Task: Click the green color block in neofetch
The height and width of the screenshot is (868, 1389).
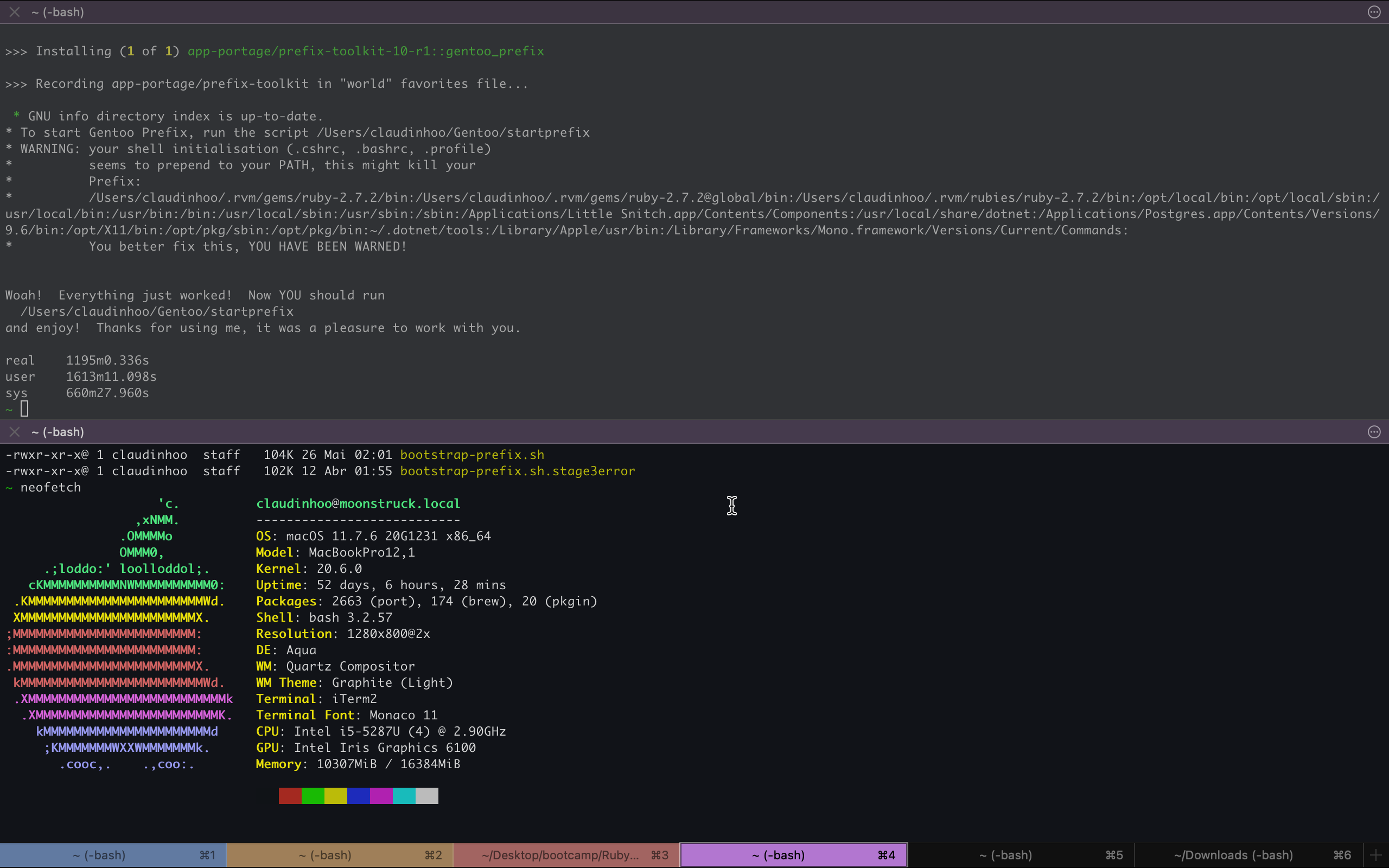Action: click(x=313, y=796)
